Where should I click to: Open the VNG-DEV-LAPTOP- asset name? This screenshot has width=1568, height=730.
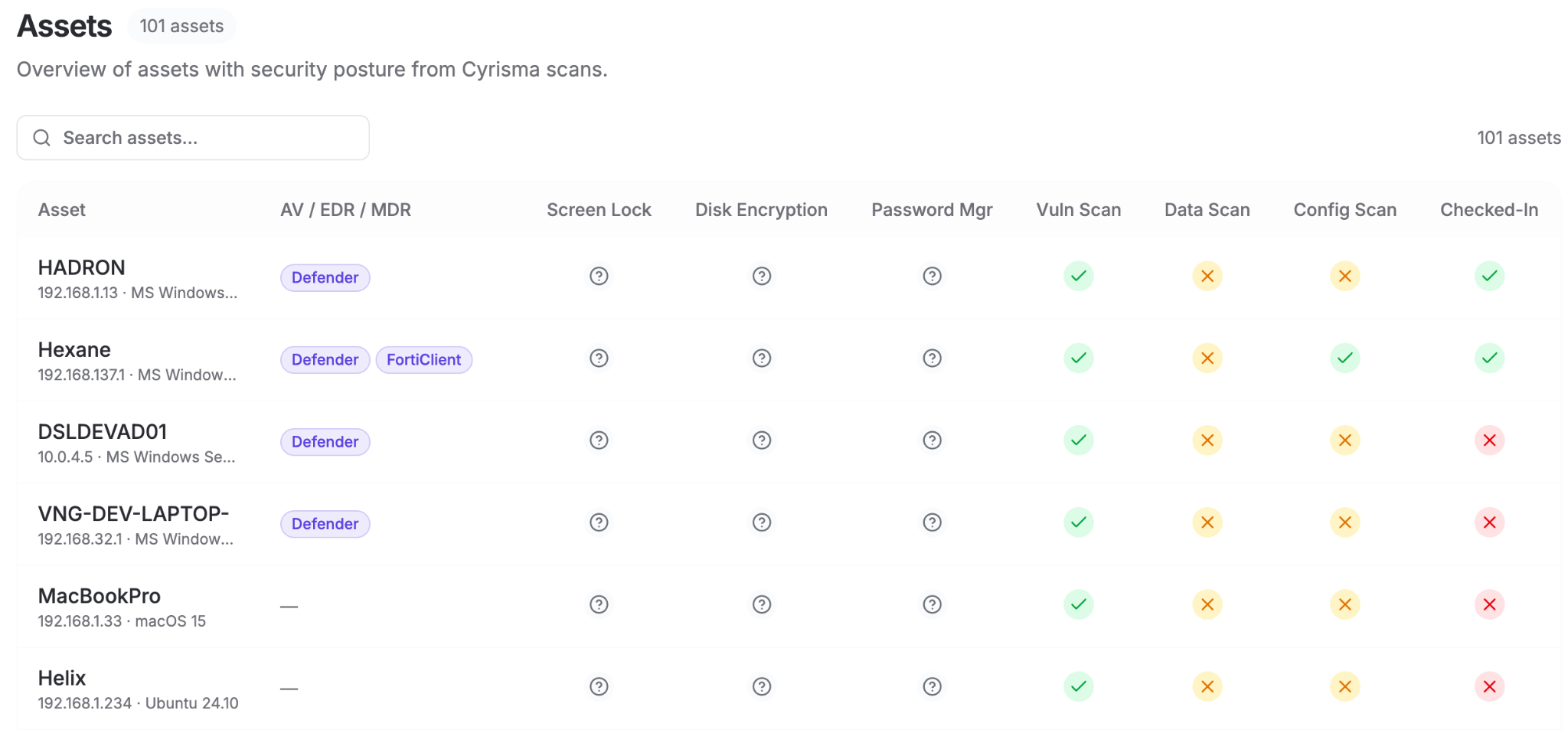[134, 513]
